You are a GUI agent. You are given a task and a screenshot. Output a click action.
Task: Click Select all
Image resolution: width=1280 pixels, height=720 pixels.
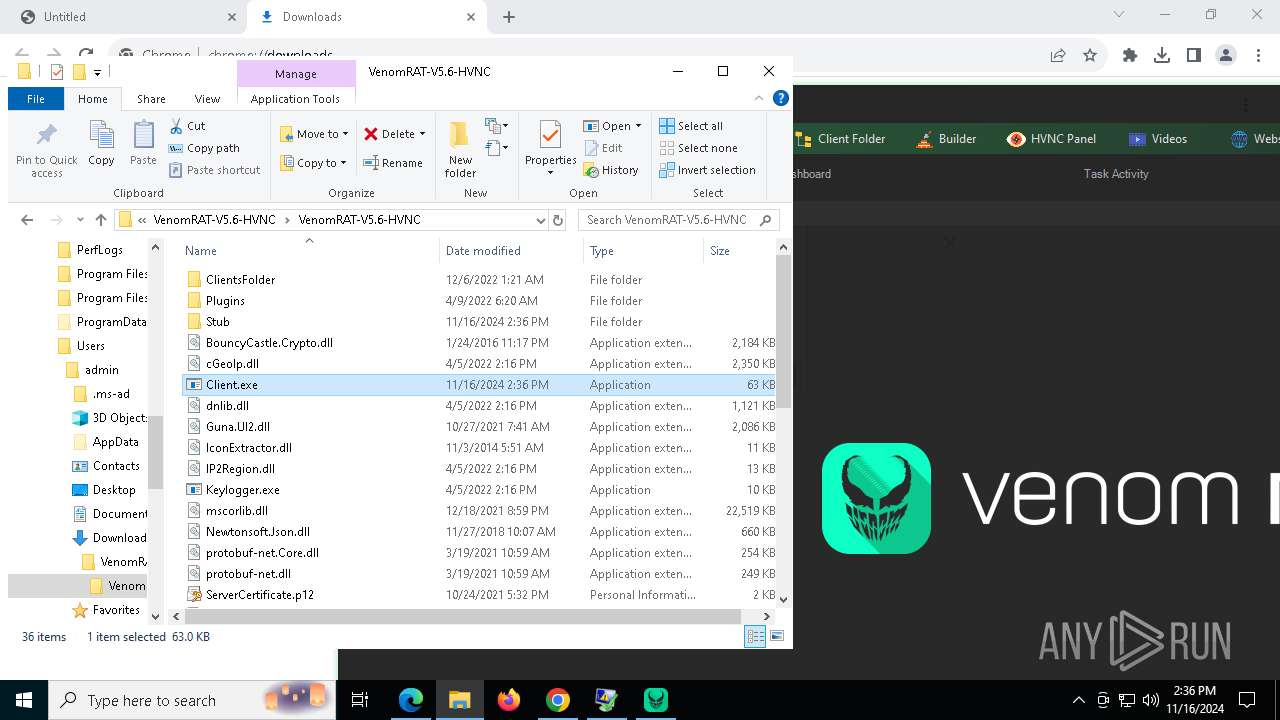pyautogui.click(x=691, y=126)
